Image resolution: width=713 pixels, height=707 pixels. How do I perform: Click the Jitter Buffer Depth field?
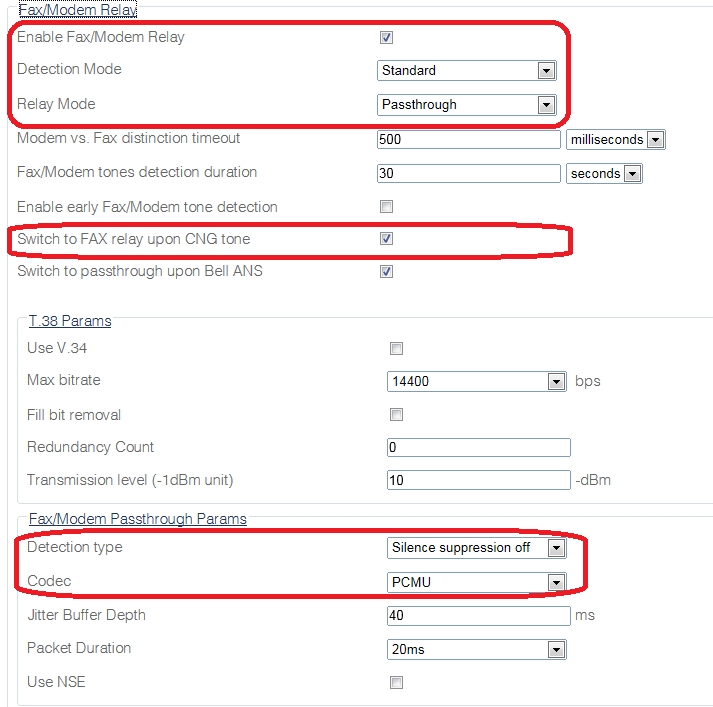click(x=478, y=615)
